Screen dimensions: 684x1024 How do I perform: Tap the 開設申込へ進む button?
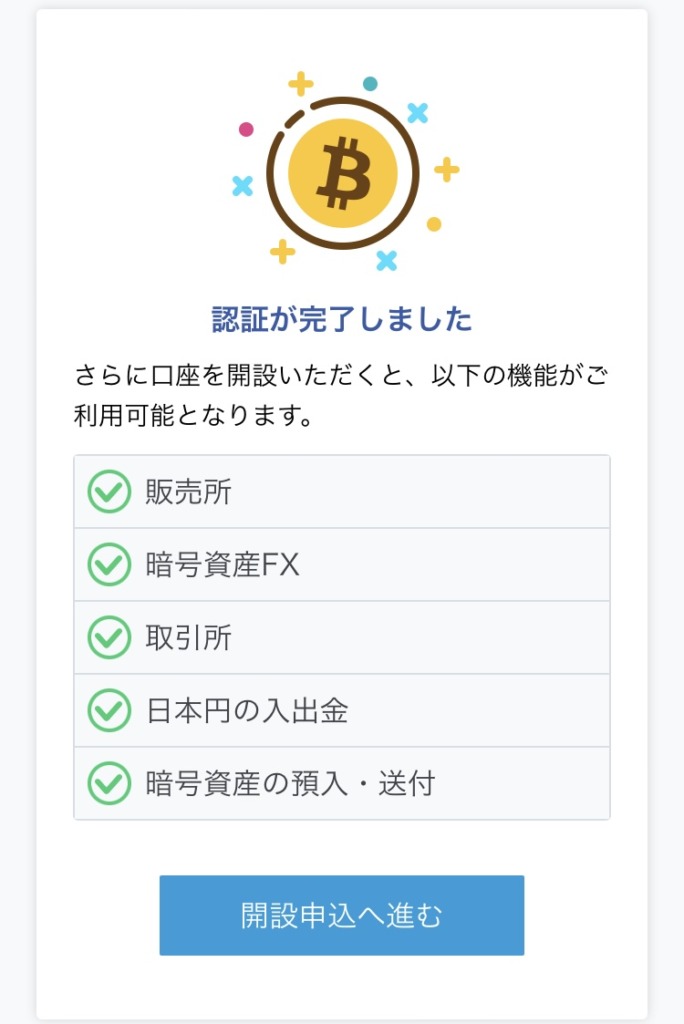[342, 915]
